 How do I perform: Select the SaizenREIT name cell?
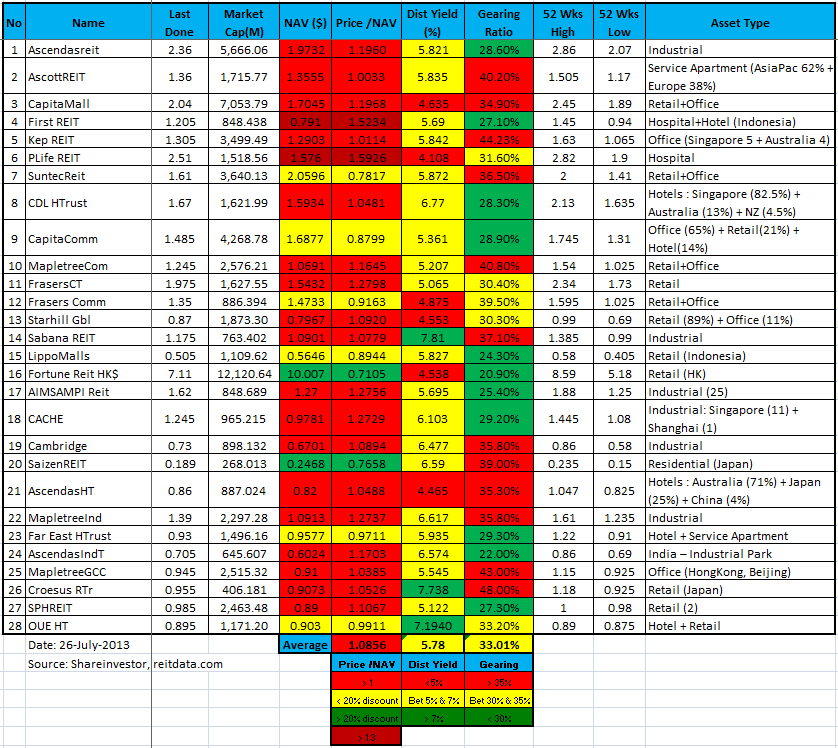(x=88, y=464)
